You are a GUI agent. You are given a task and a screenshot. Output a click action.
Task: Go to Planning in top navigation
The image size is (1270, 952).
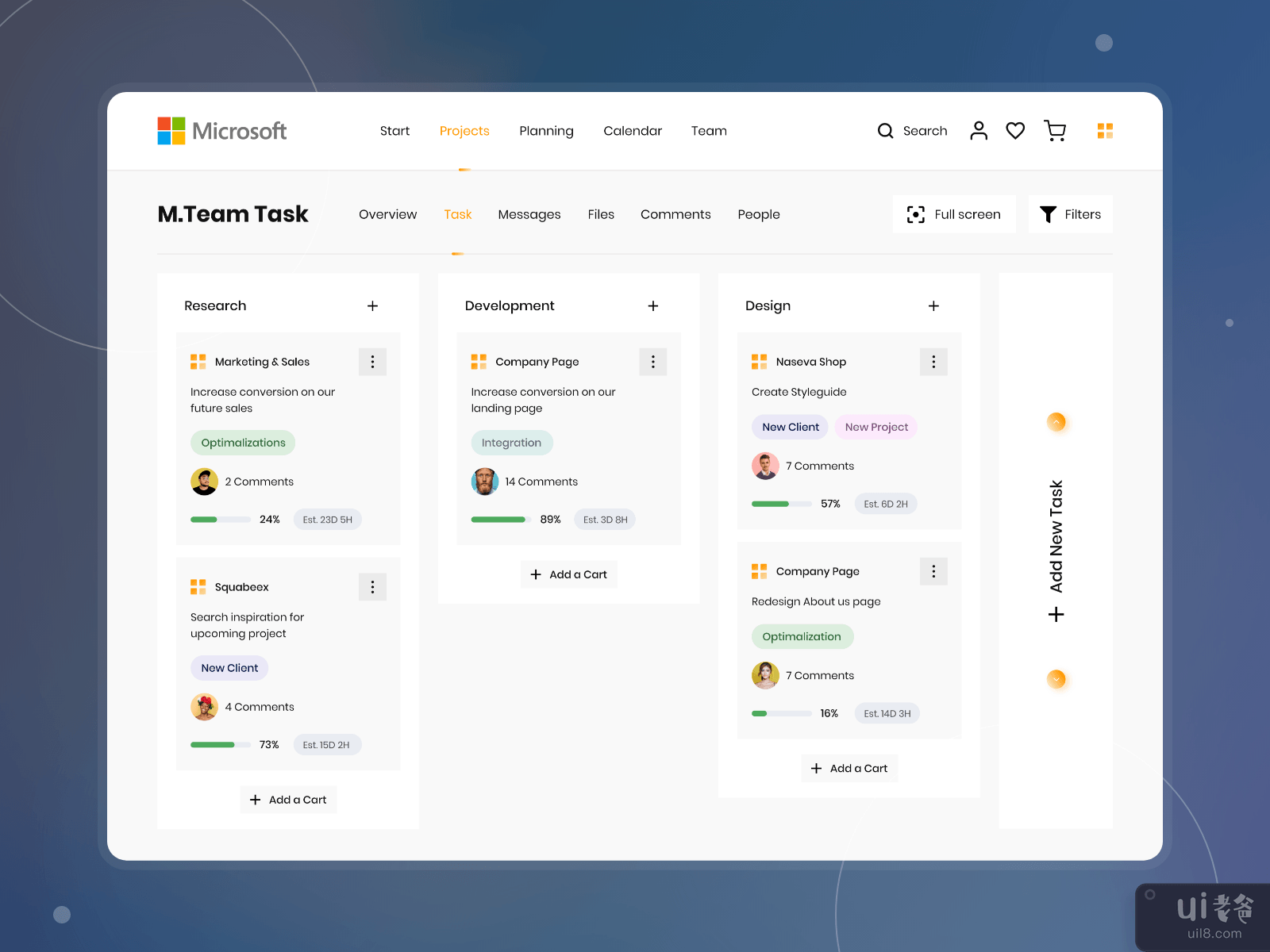tap(546, 131)
